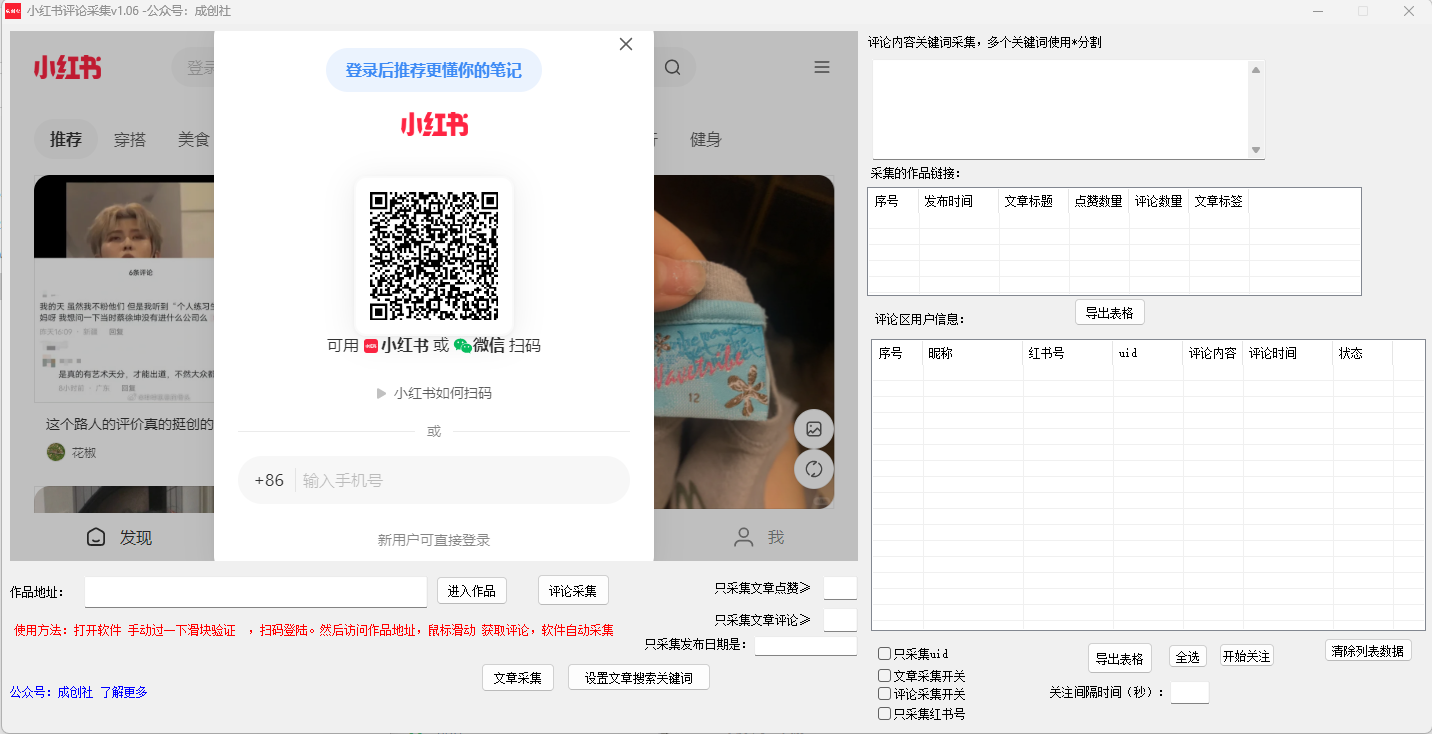The width and height of the screenshot is (1432, 734).
Task: Toggle the 文章采集开关 checkbox
Action: (884, 676)
